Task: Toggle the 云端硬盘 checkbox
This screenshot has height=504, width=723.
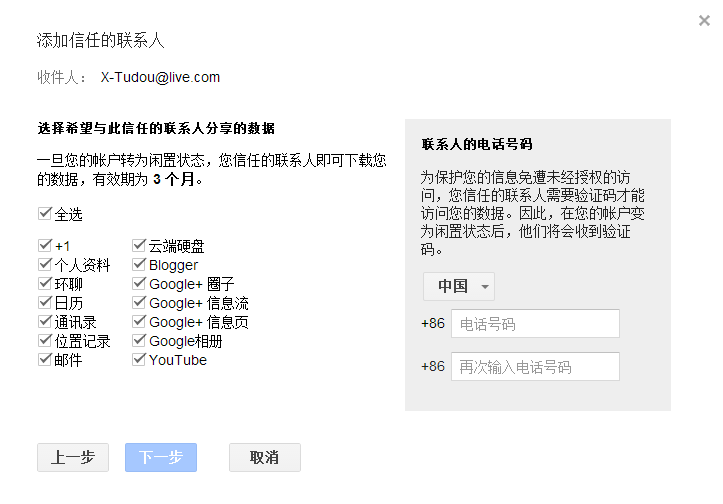Action: pos(139,246)
